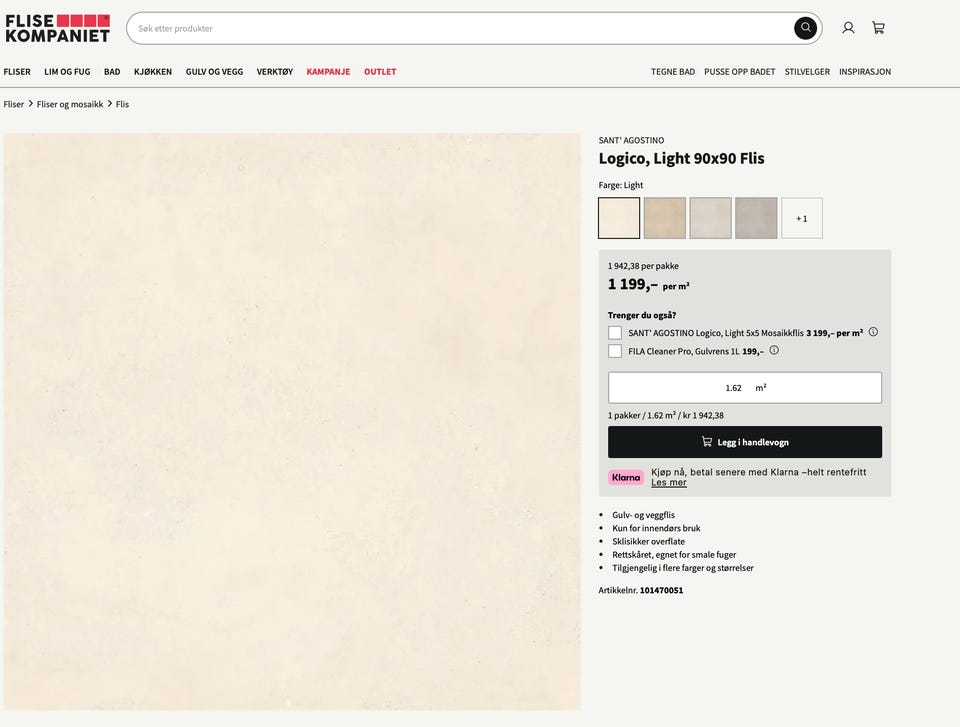Click the Les mer Klarna link
Screen dimensions: 960x727
pyautogui.click(x=669, y=483)
